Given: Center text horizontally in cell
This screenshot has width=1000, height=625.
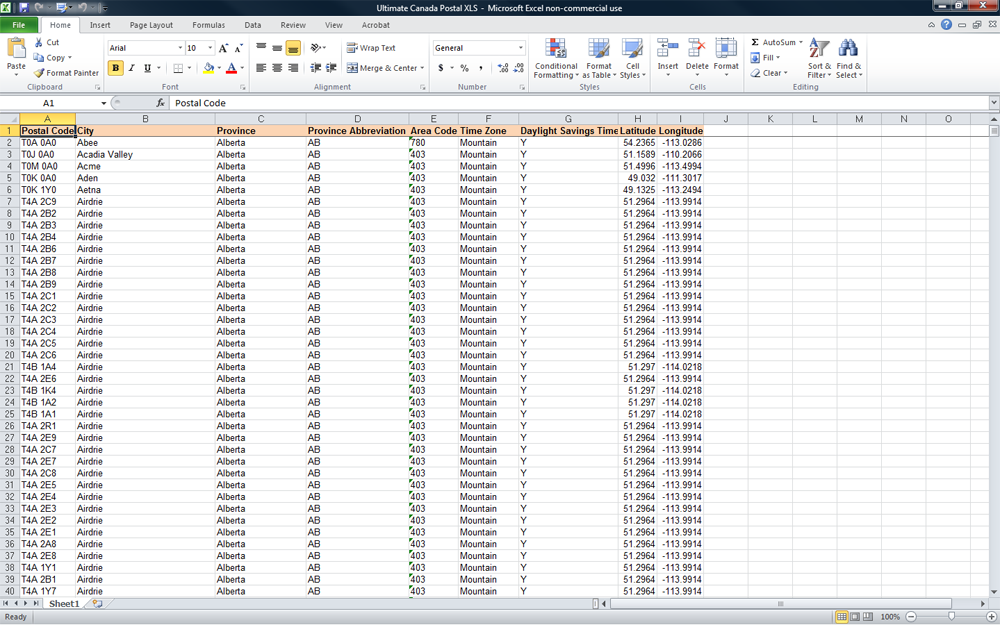Looking at the screenshot, I should (x=277, y=68).
